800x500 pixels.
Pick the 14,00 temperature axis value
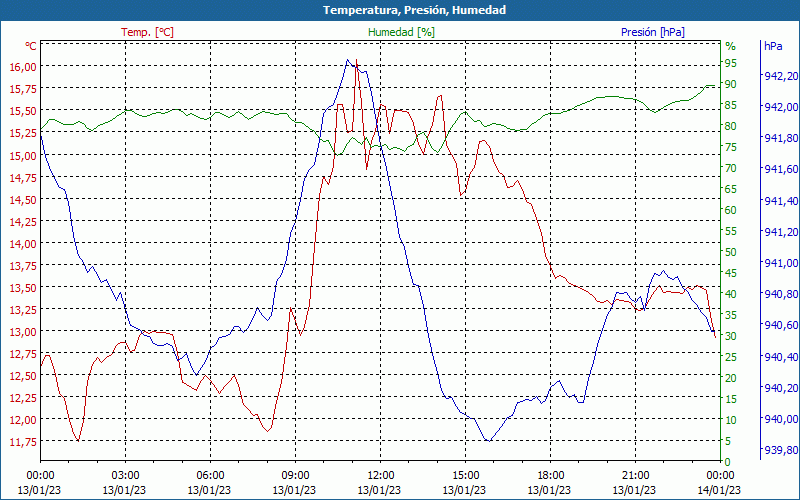point(23,244)
